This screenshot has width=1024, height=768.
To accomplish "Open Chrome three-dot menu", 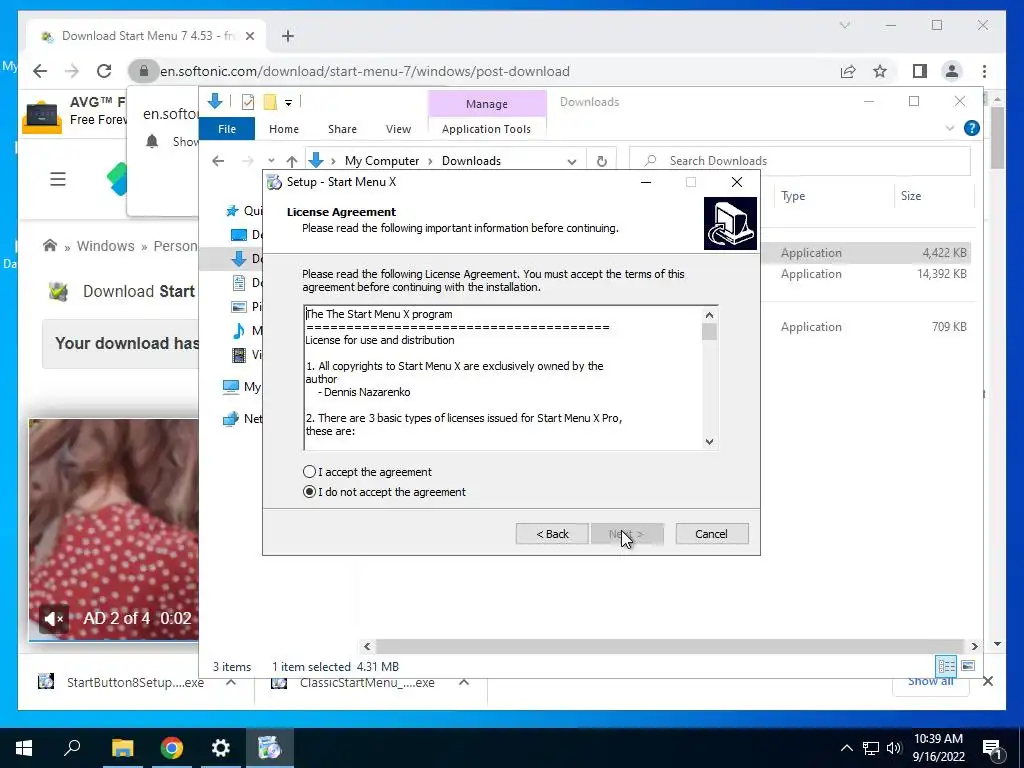I will (x=984, y=71).
